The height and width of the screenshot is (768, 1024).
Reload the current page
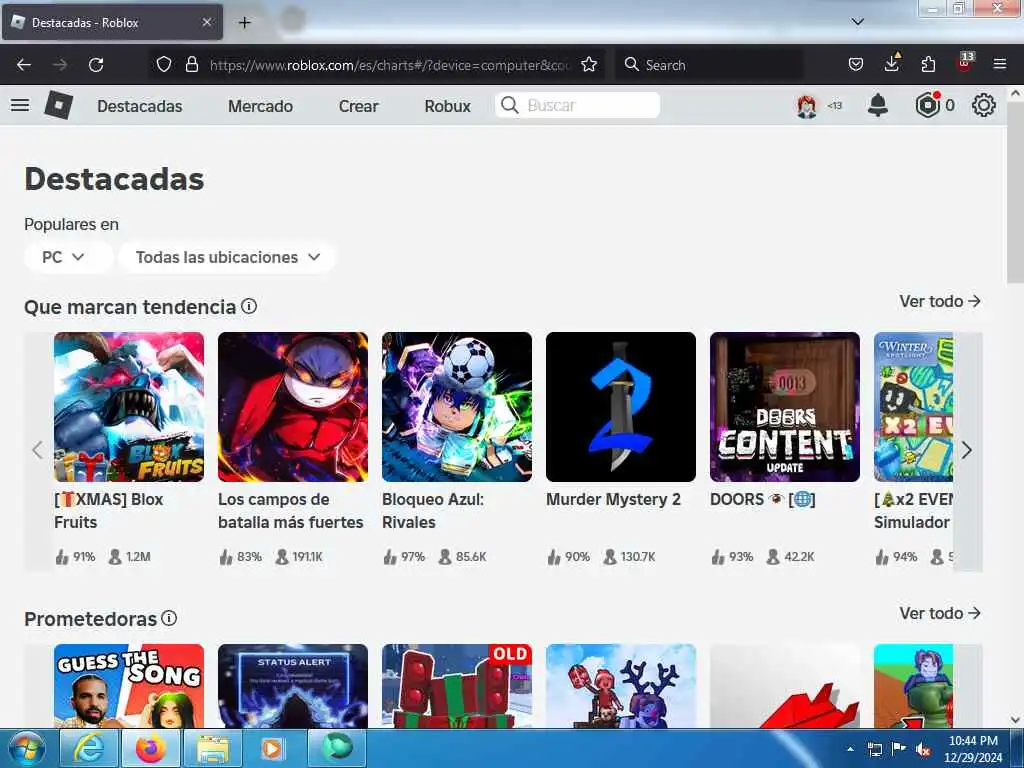pos(96,65)
